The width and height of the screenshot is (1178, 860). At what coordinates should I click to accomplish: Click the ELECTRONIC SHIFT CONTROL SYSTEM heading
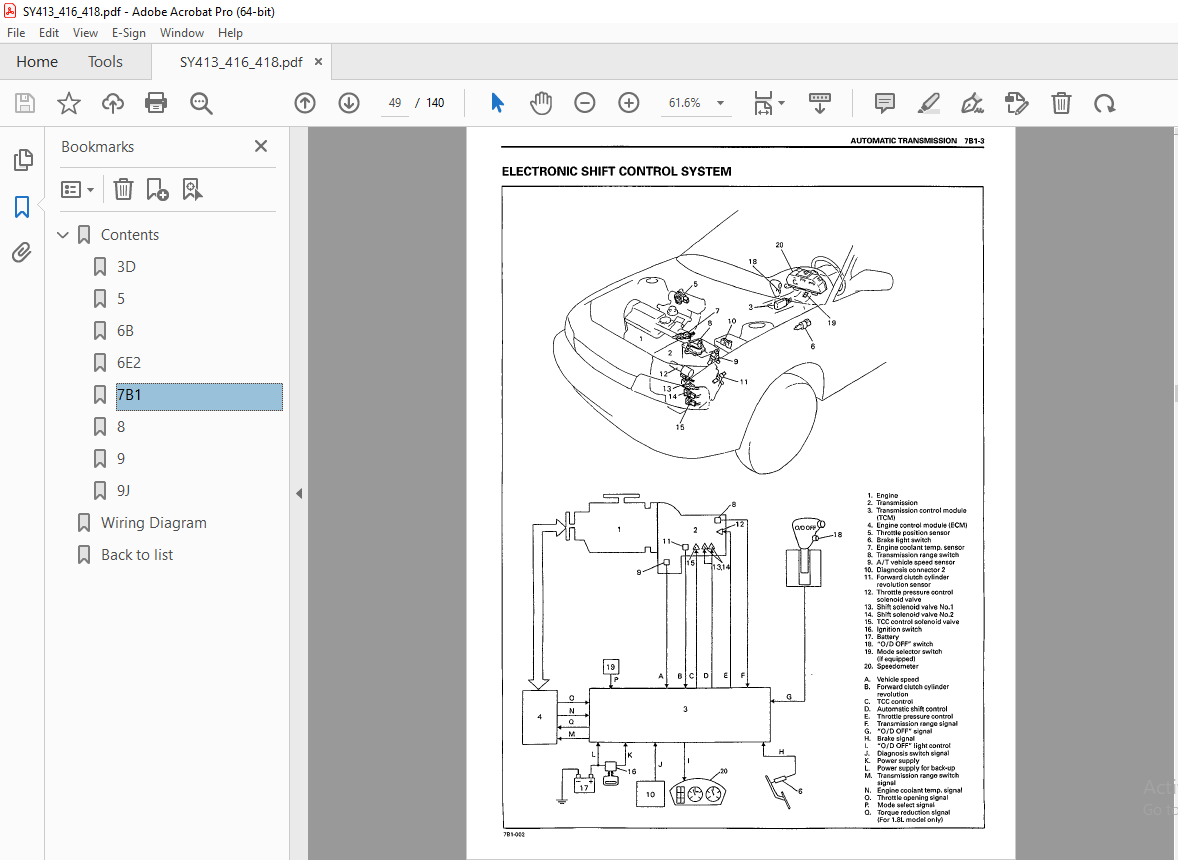point(616,171)
